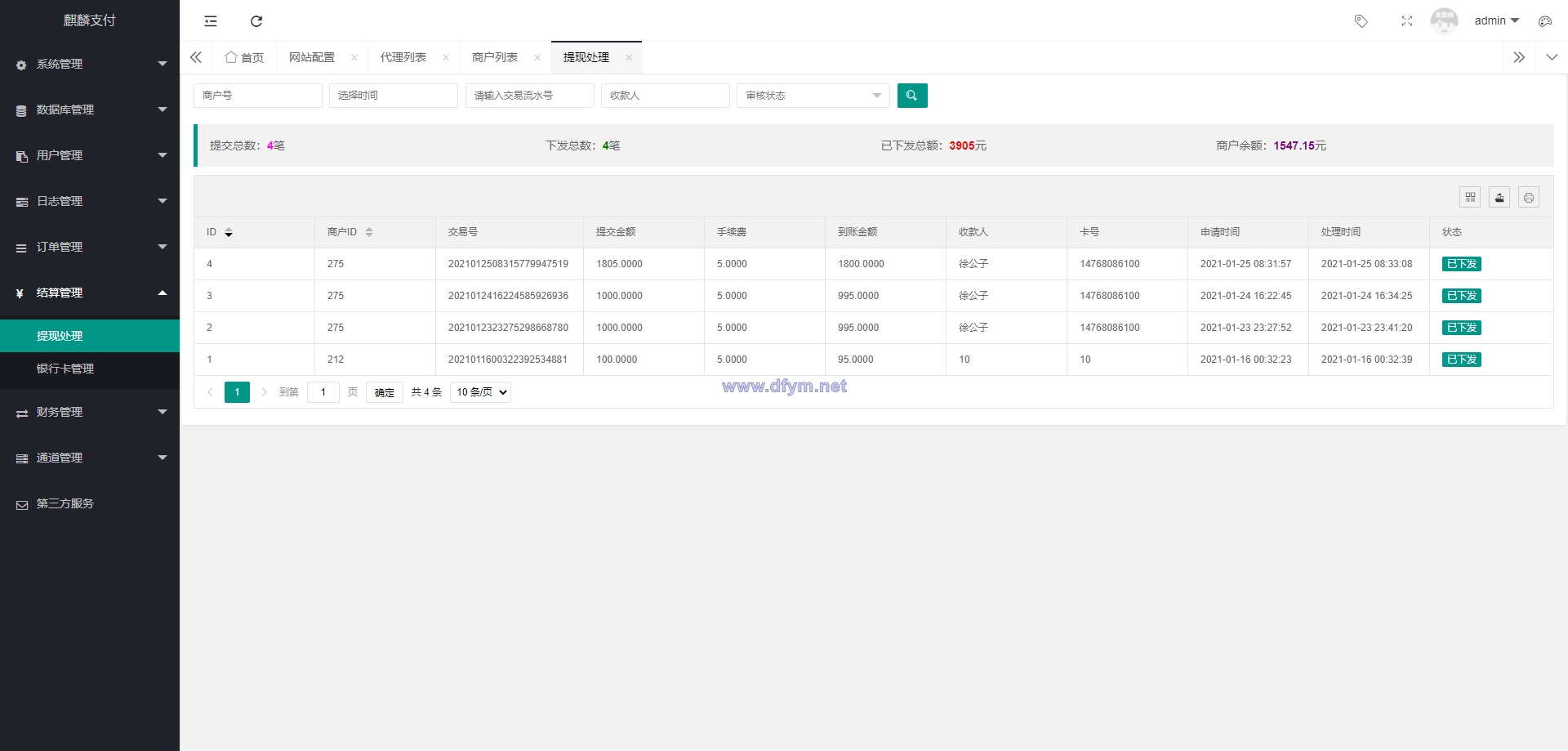Toggle sidebar collapse hamburger icon
The width and height of the screenshot is (1568, 751).
211,21
